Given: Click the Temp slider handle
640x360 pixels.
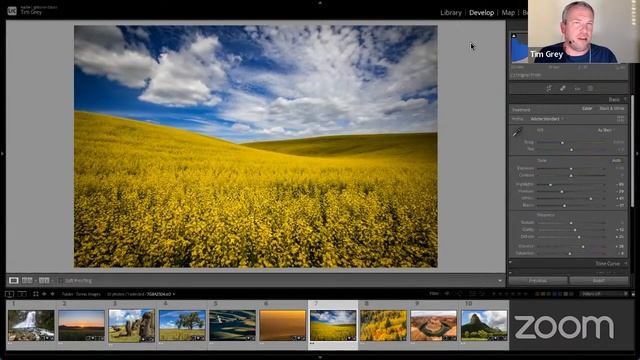Looking at the screenshot, I should 562,142.
